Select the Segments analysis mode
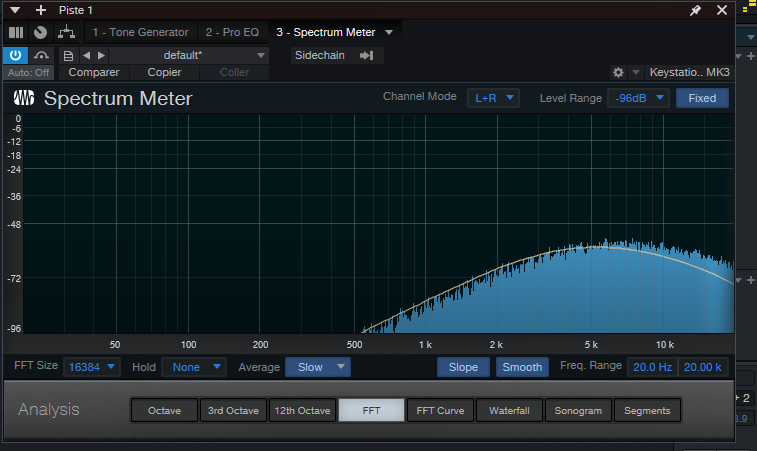The width and height of the screenshot is (757, 451). coord(647,410)
